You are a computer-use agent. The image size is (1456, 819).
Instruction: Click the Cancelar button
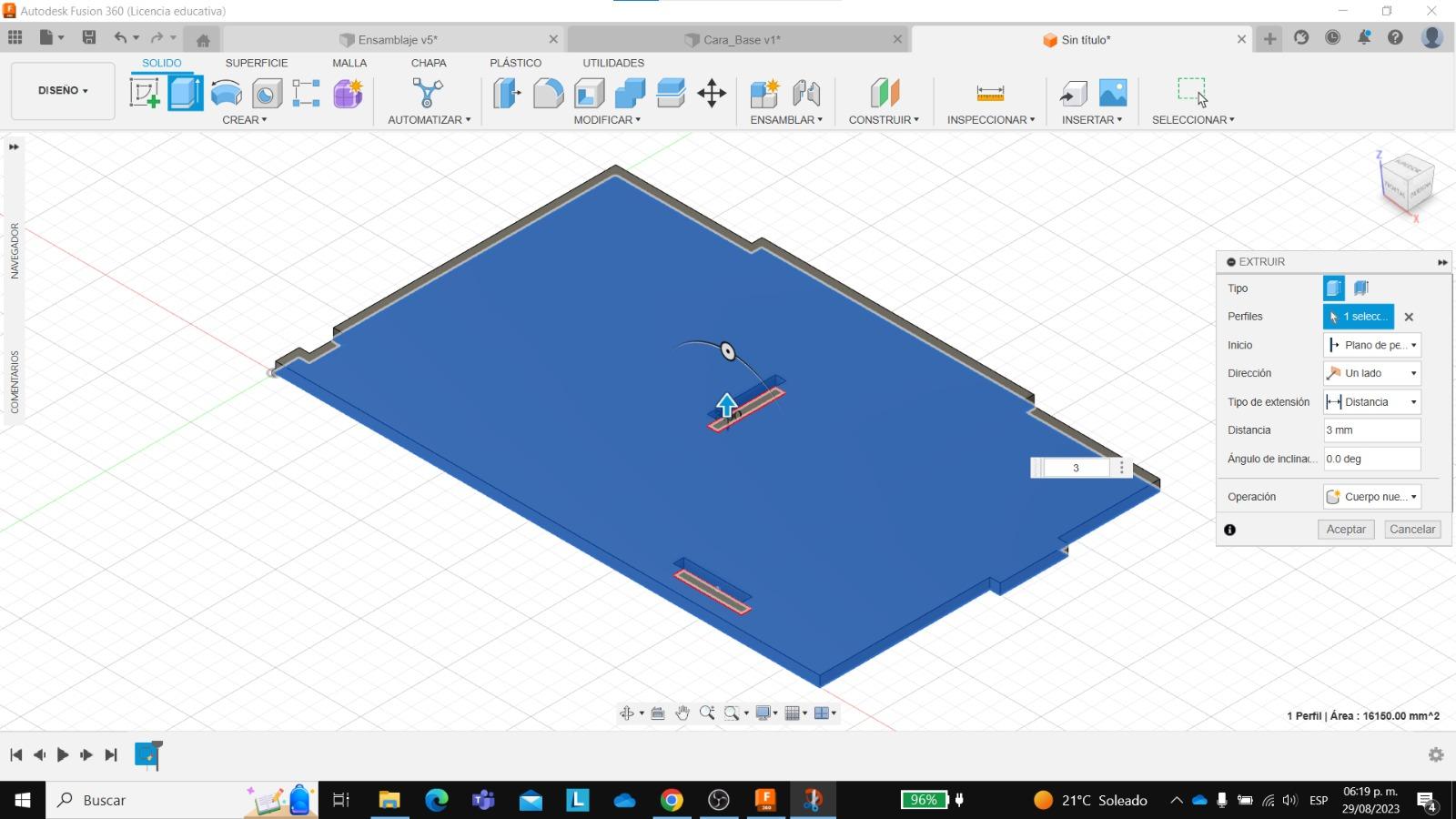coord(1412,530)
